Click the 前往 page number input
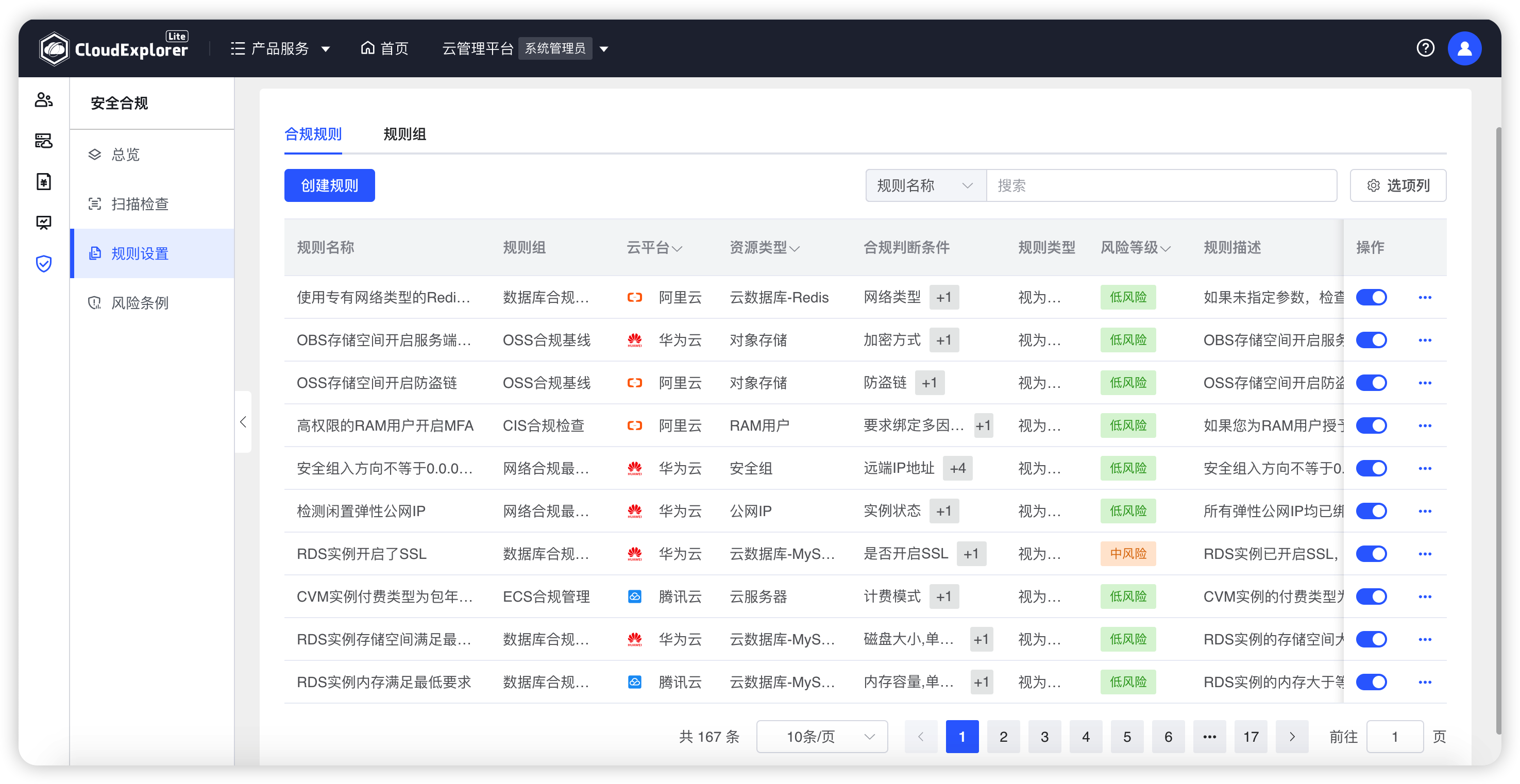The image size is (1520, 784). coord(1395,736)
